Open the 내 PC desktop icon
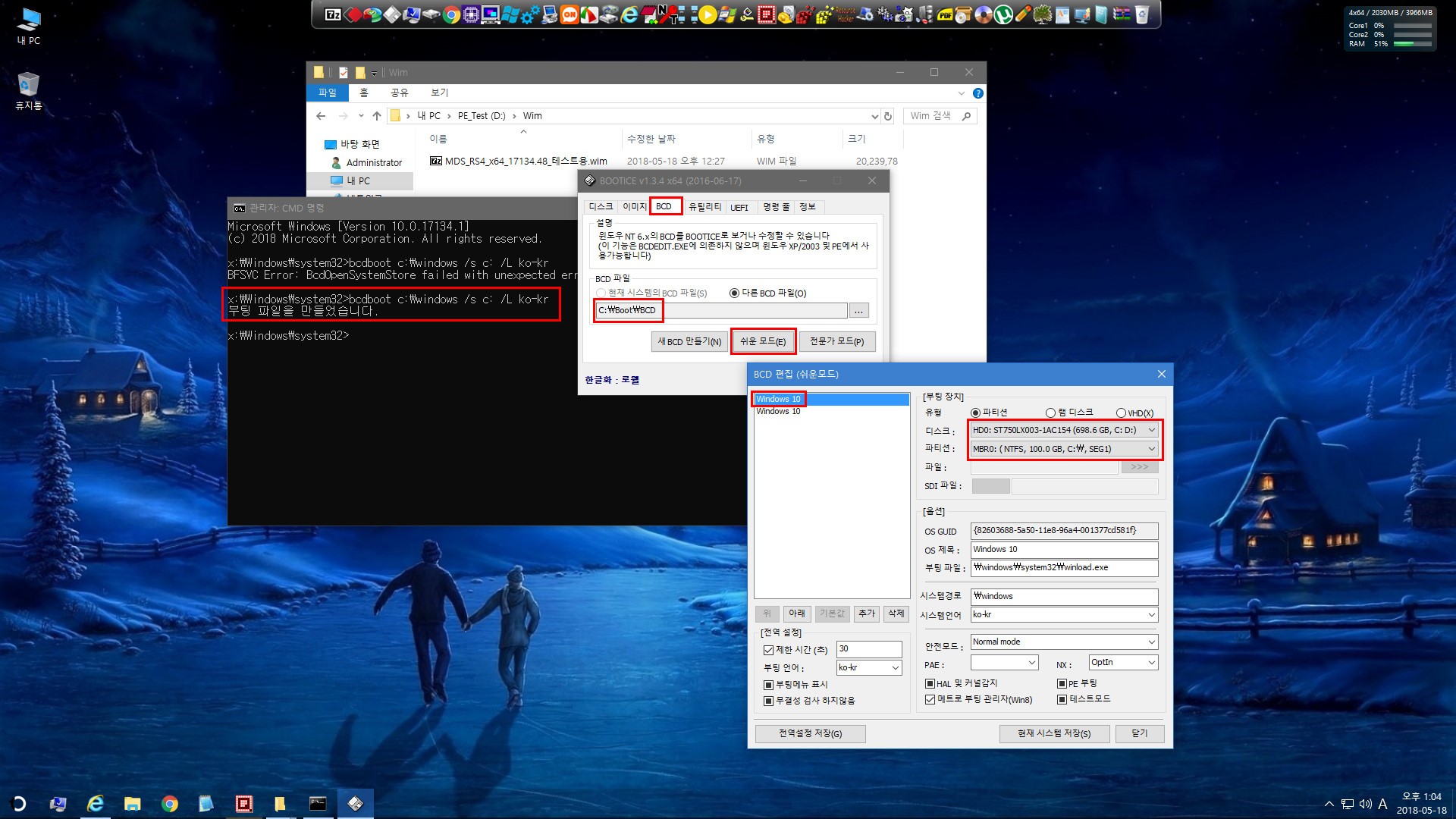The width and height of the screenshot is (1456, 819). click(x=29, y=25)
